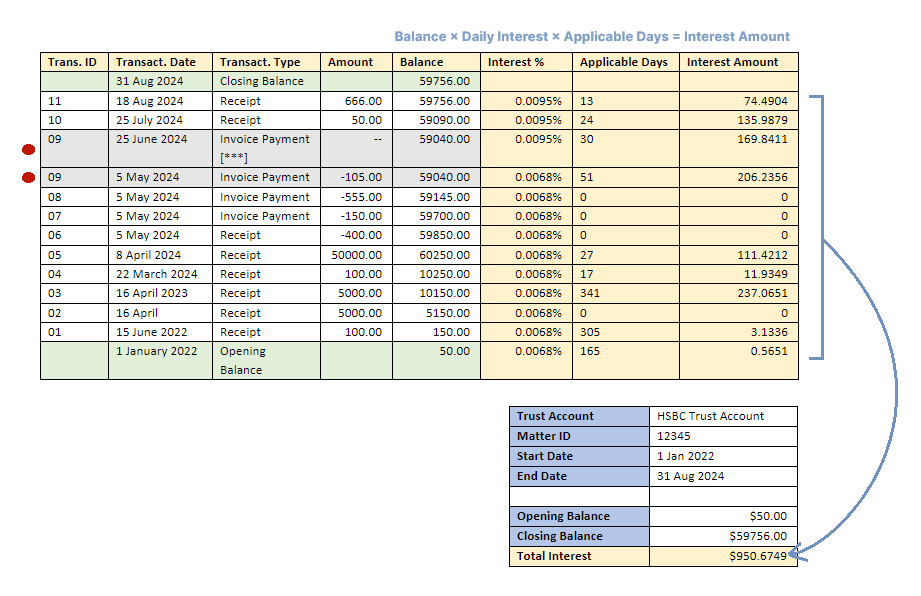Click the -555.00 amount cell
This screenshot has width=921, height=596.
pyautogui.click(x=357, y=197)
